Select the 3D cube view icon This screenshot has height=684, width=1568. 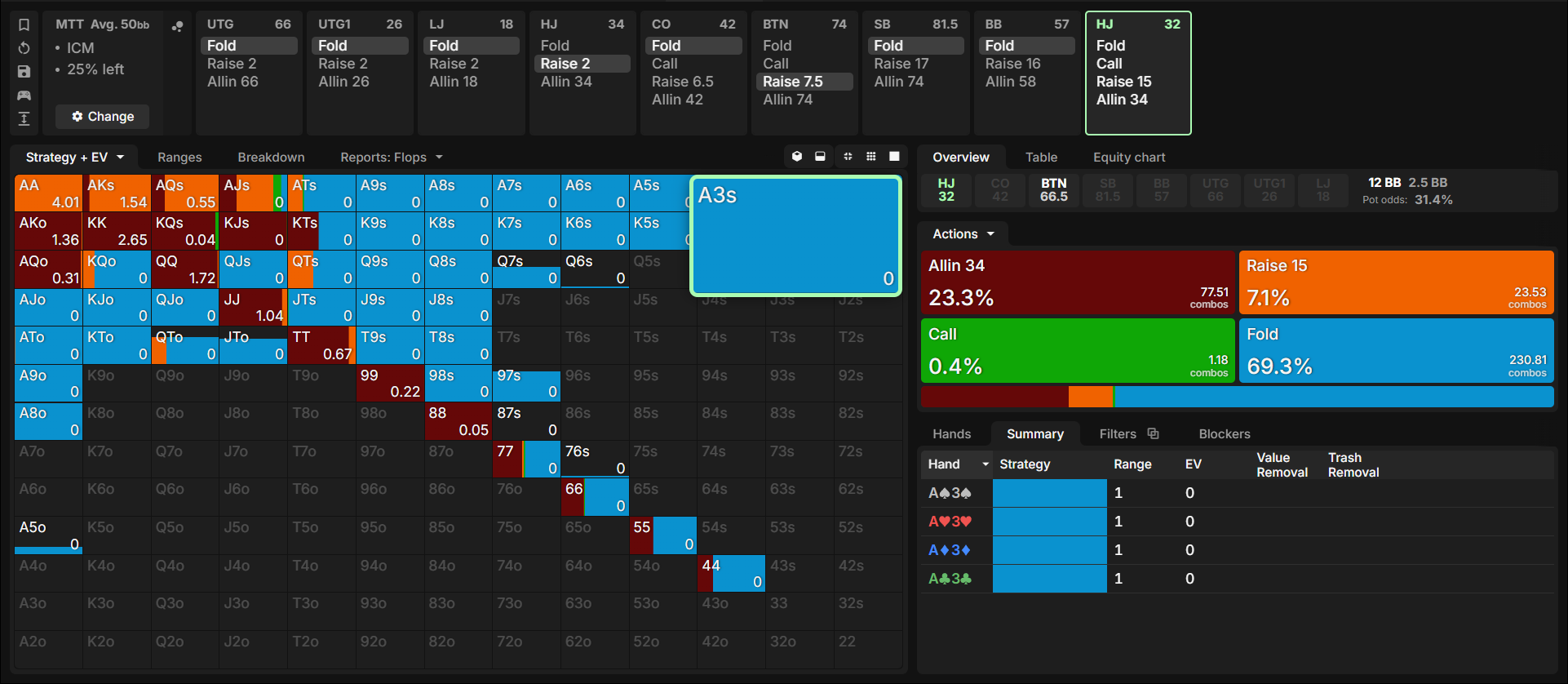[x=797, y=157]
